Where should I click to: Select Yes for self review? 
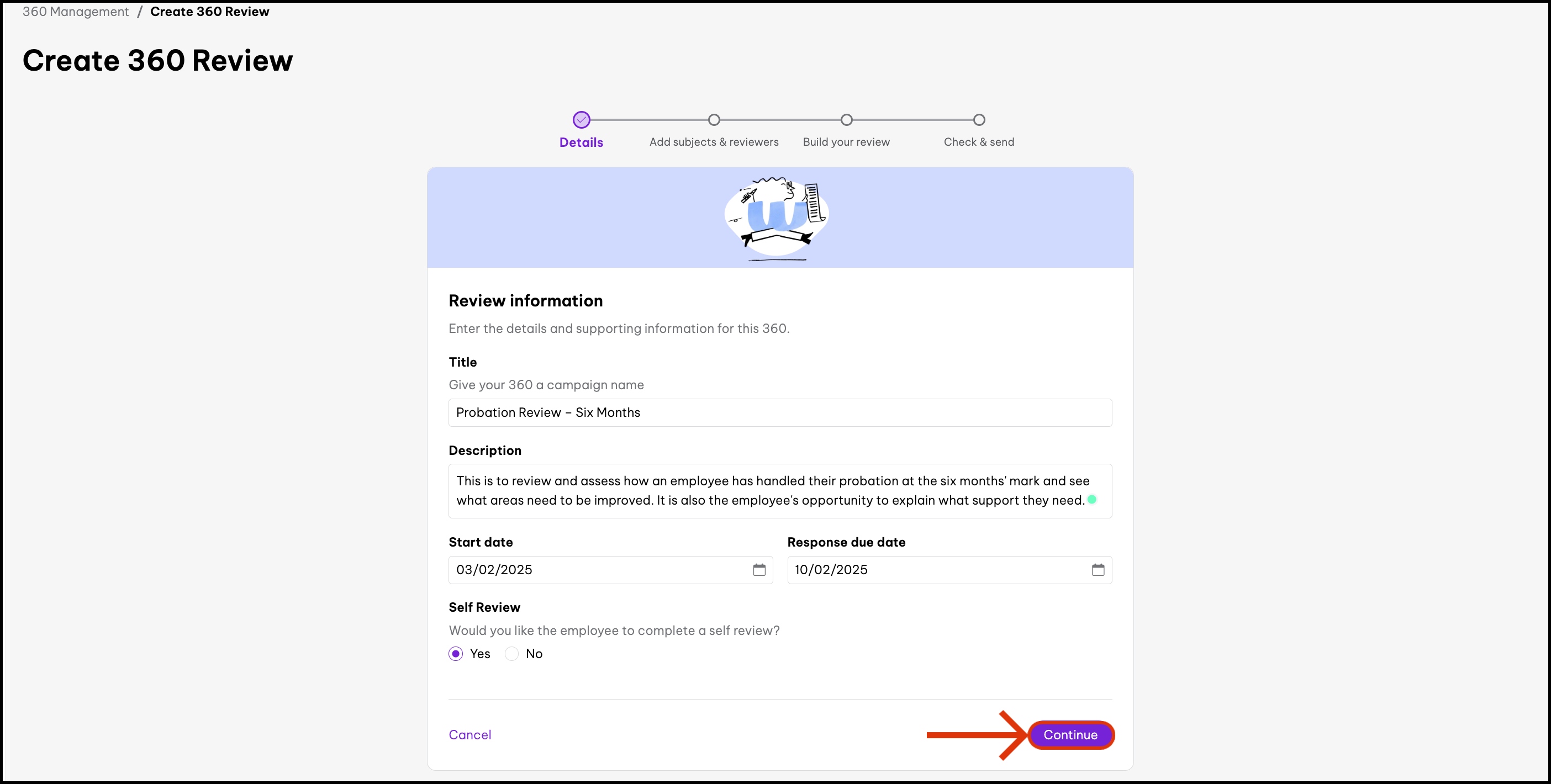pos(456,654)
